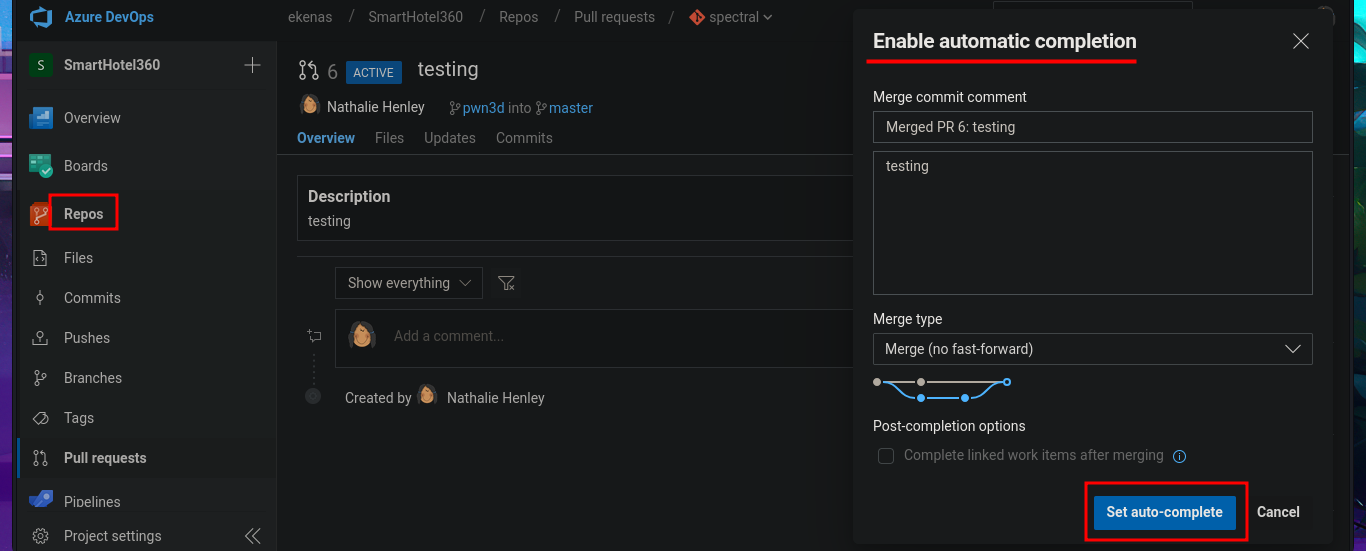Viewport: 1366px width, 551px height.
Task: Click the Repos git icon
Action: [40, 214]
